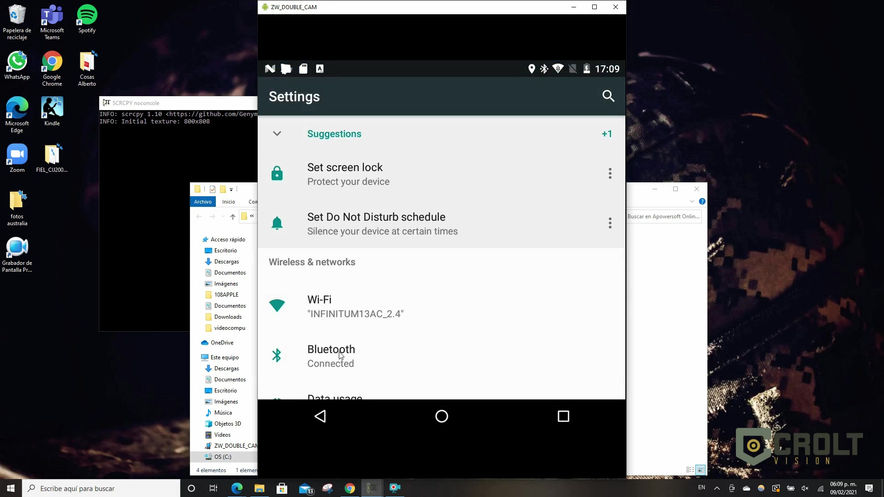Tap the Android home circle button

pos(441,416)
